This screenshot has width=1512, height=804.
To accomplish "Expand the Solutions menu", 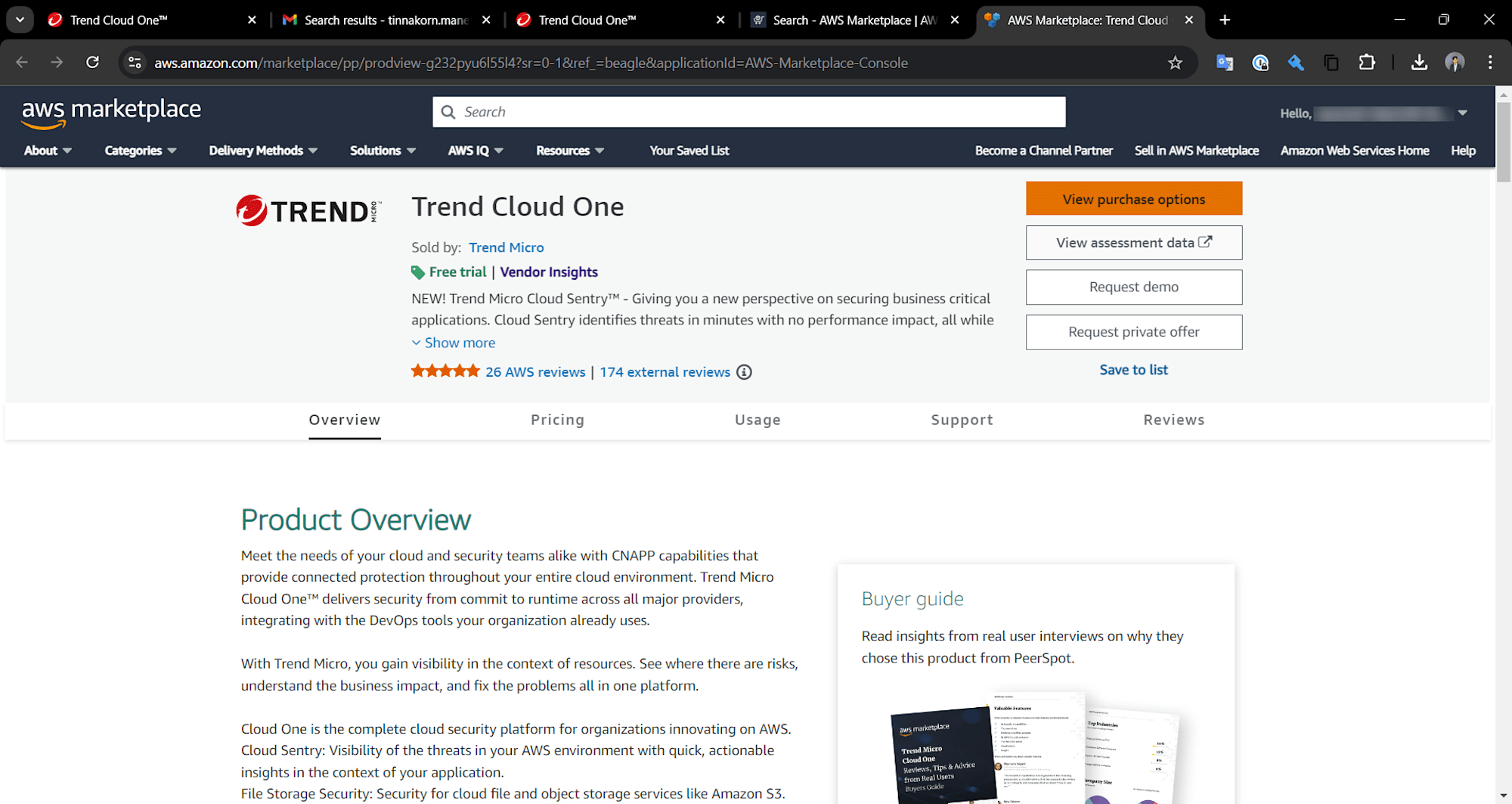I will pos(383,151).
